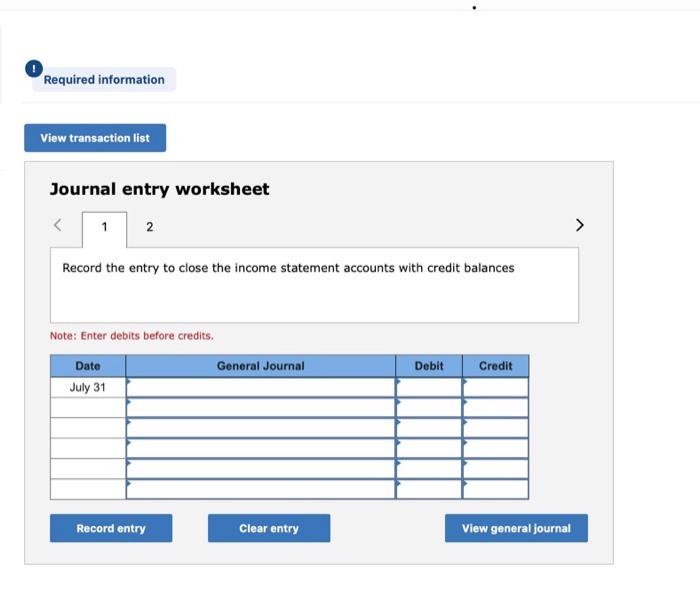This screenshot has width=700, height=604.
Task: Click Credit cell in third row
Action: click(496, 428)
